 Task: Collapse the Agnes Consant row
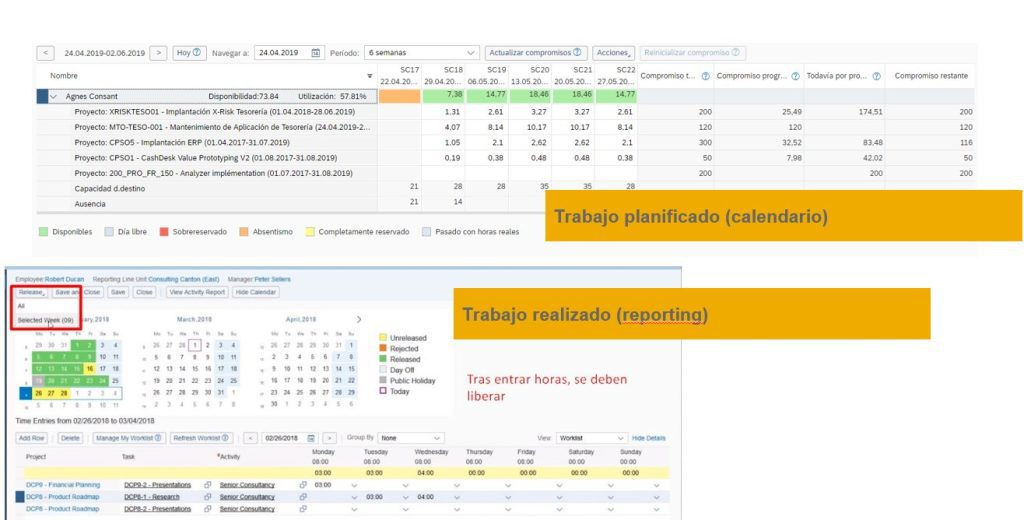[54, 96]
